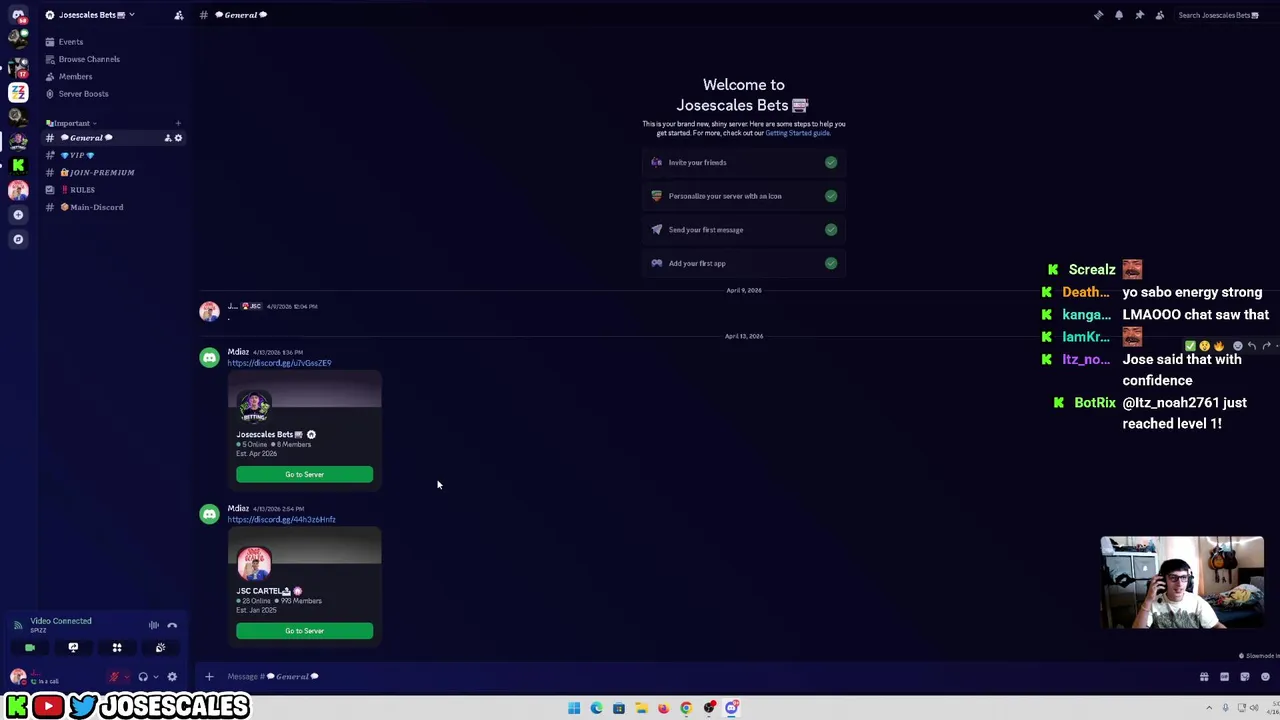Start an activity from voice panel
This screenshot has width=1280, height=720.
117,648
